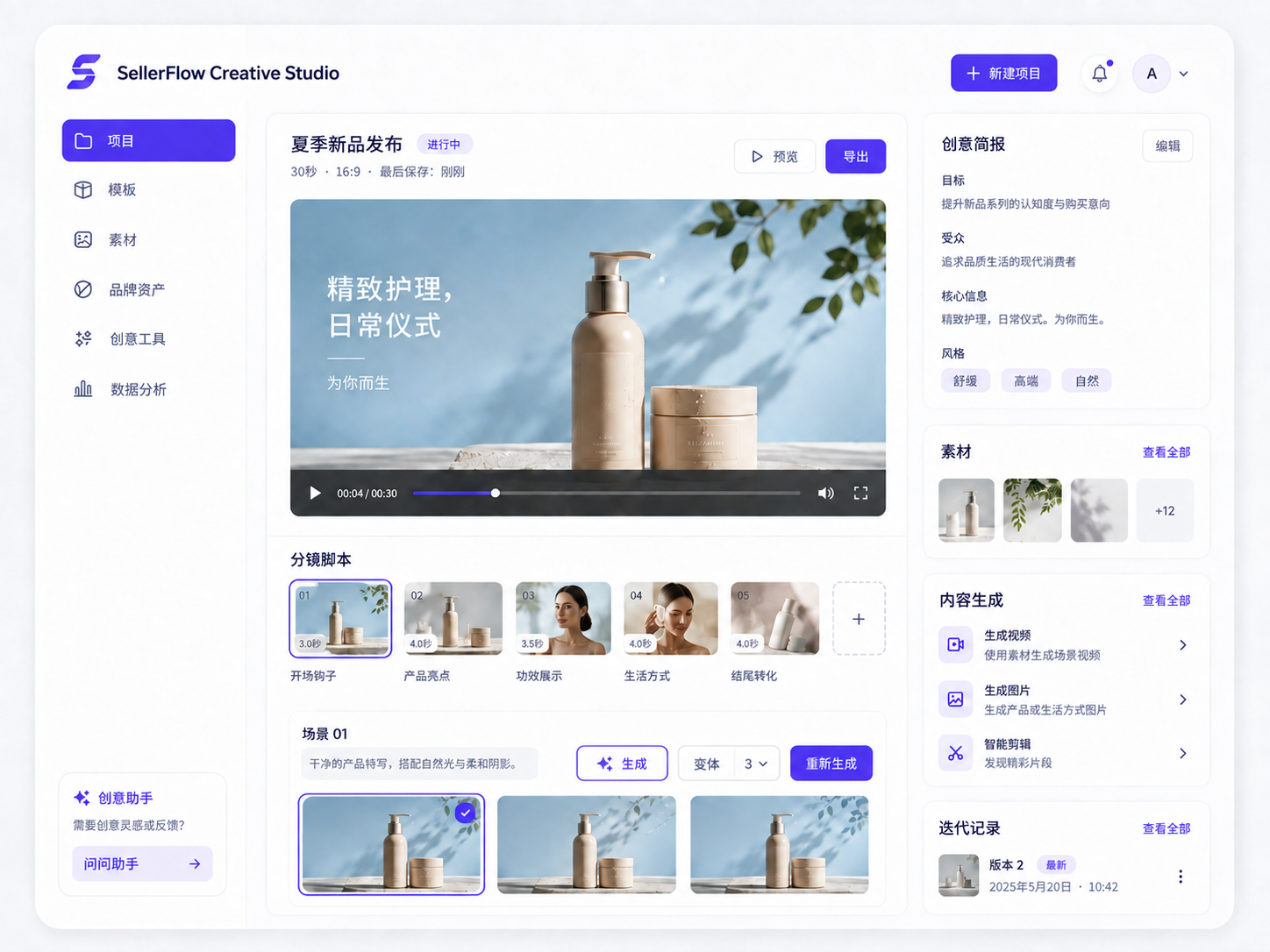Select the 功效展示 storyboard thumbnail
The image size is (1270, 952).
click(x=563, y=618)
